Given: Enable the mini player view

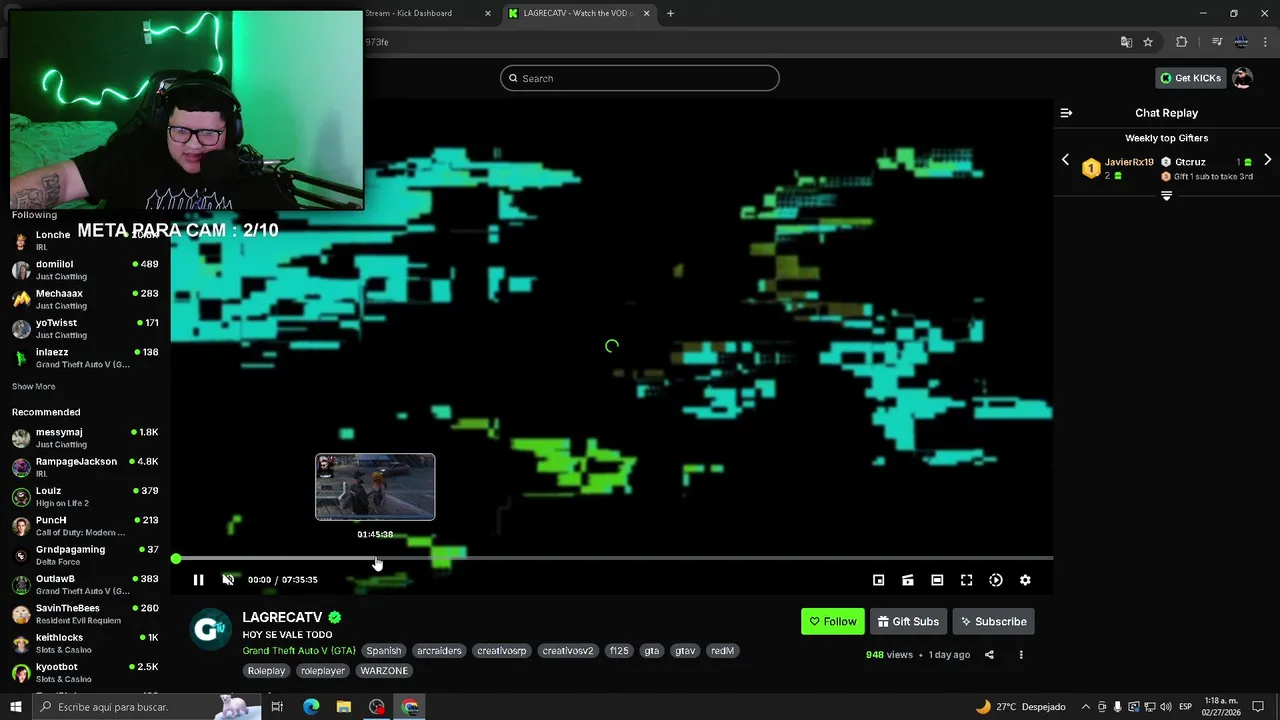Looking at the screenshot, I should 878,580.
